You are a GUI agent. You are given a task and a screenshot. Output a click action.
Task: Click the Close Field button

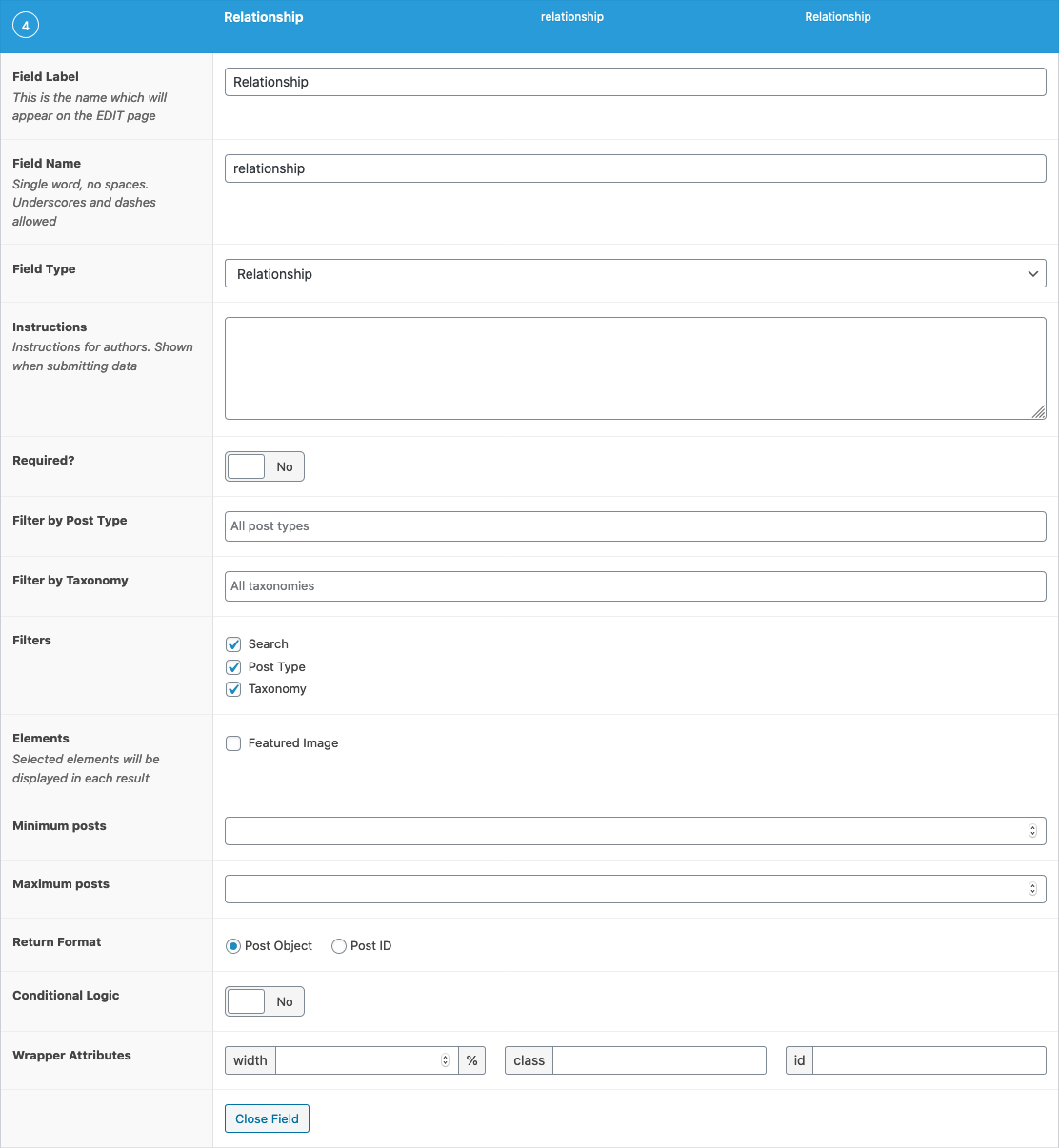tap(267, 1118)
